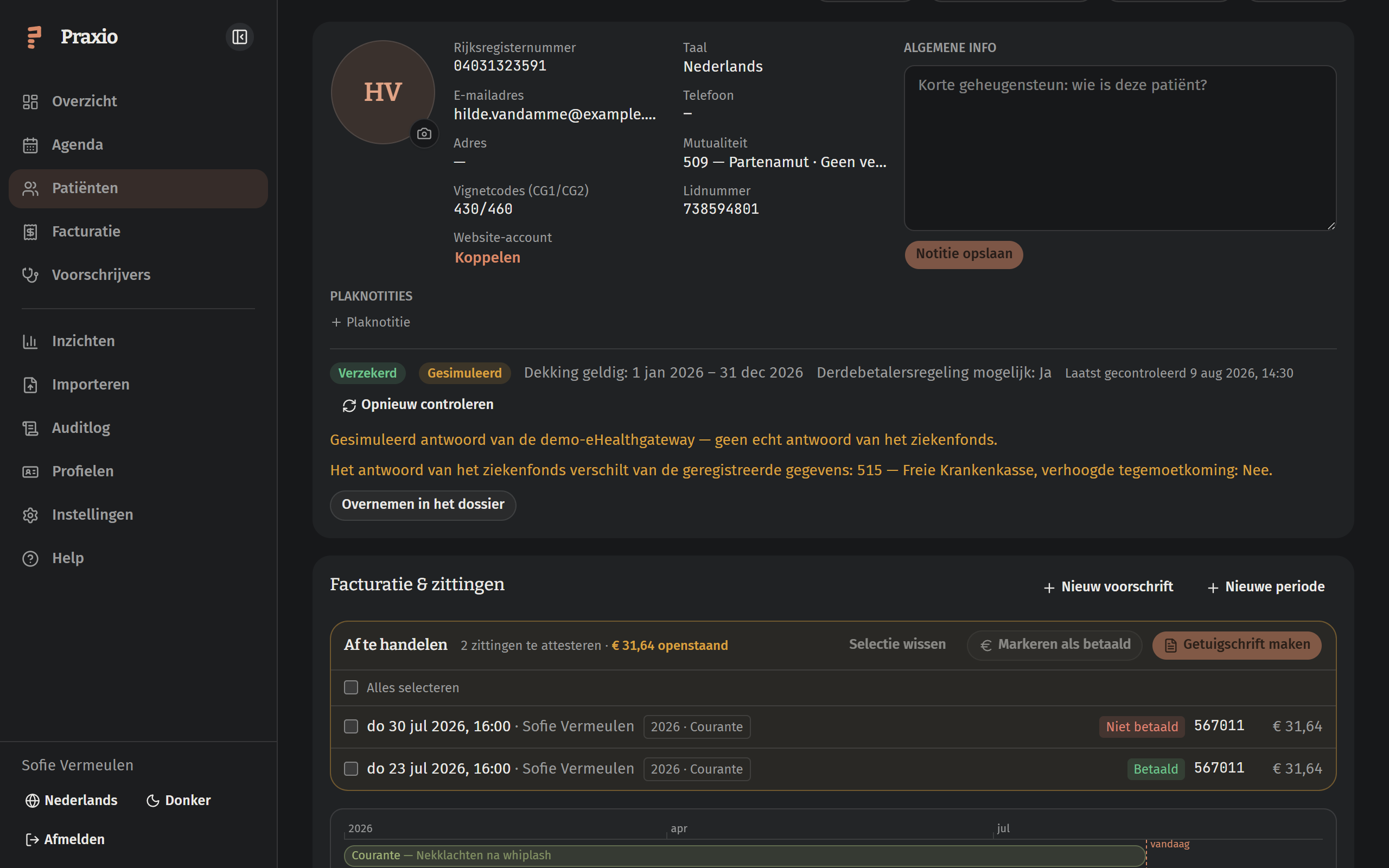Click the plus icon before Nieuwe periode
Viewport: 1389px width, 868px height.
[x=1213, y=588]
